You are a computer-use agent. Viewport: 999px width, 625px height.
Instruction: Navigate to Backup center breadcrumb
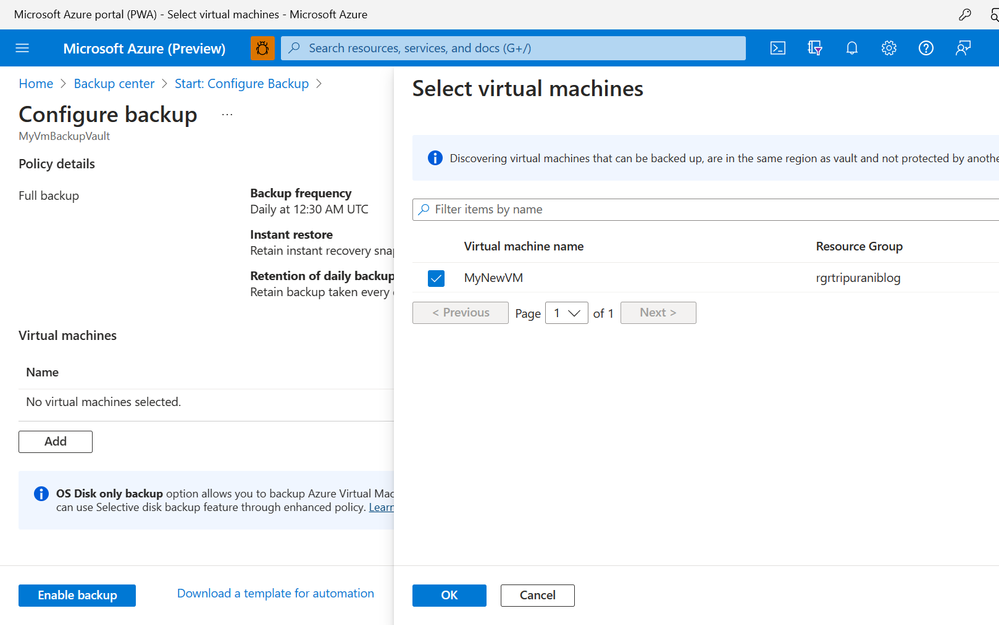click(114, 83)
